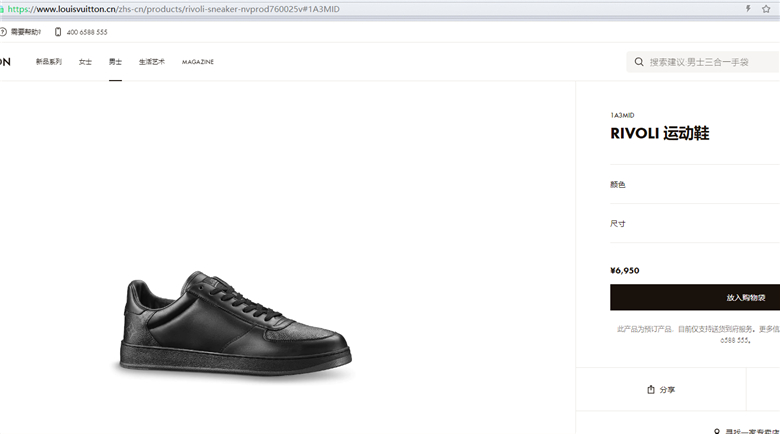Click the lightning bolt icon in address bar
The image size is (780, 434).
748,8
